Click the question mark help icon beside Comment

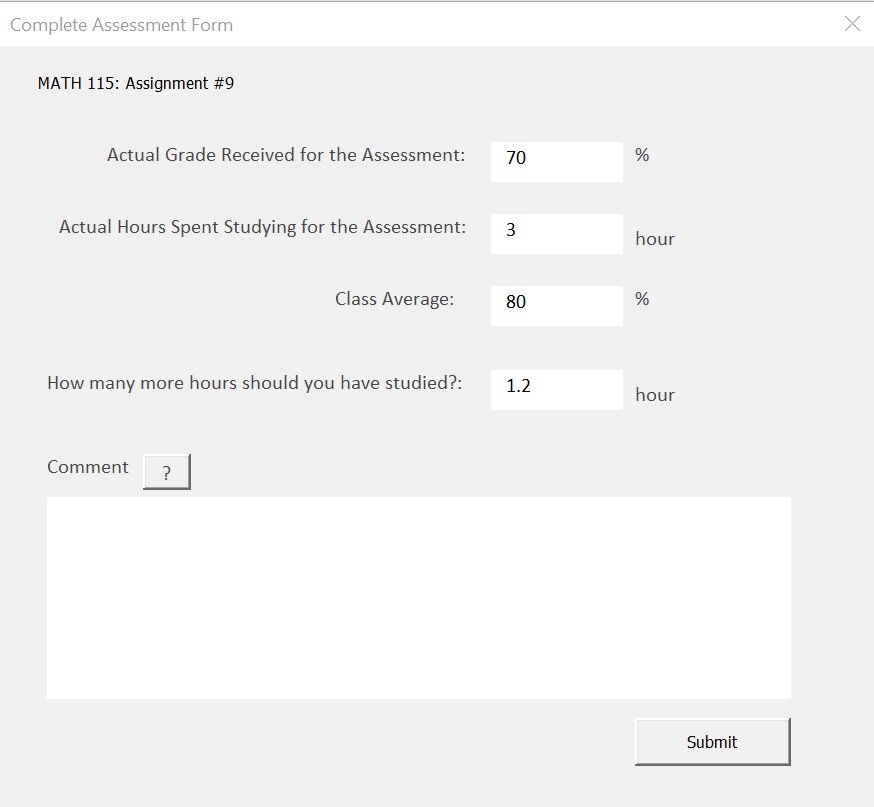click(x=166, y=471)
